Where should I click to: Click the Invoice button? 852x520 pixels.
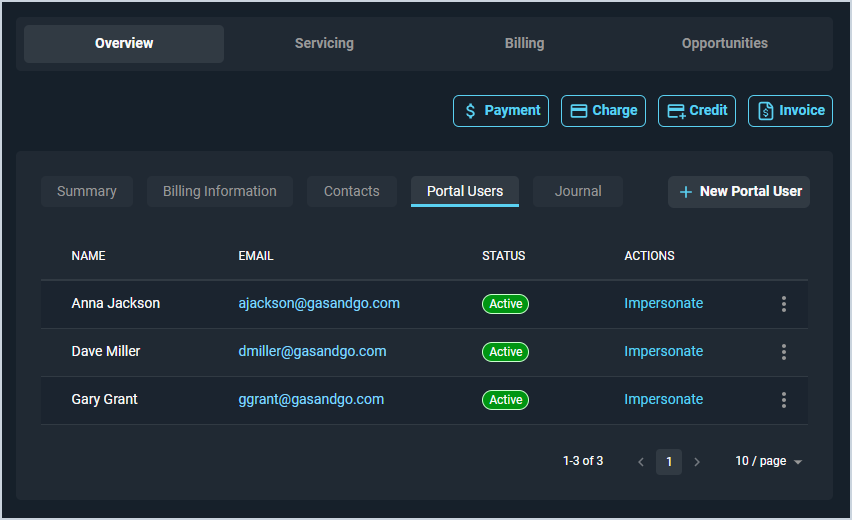pyautogui.click(x=790, y=111)
